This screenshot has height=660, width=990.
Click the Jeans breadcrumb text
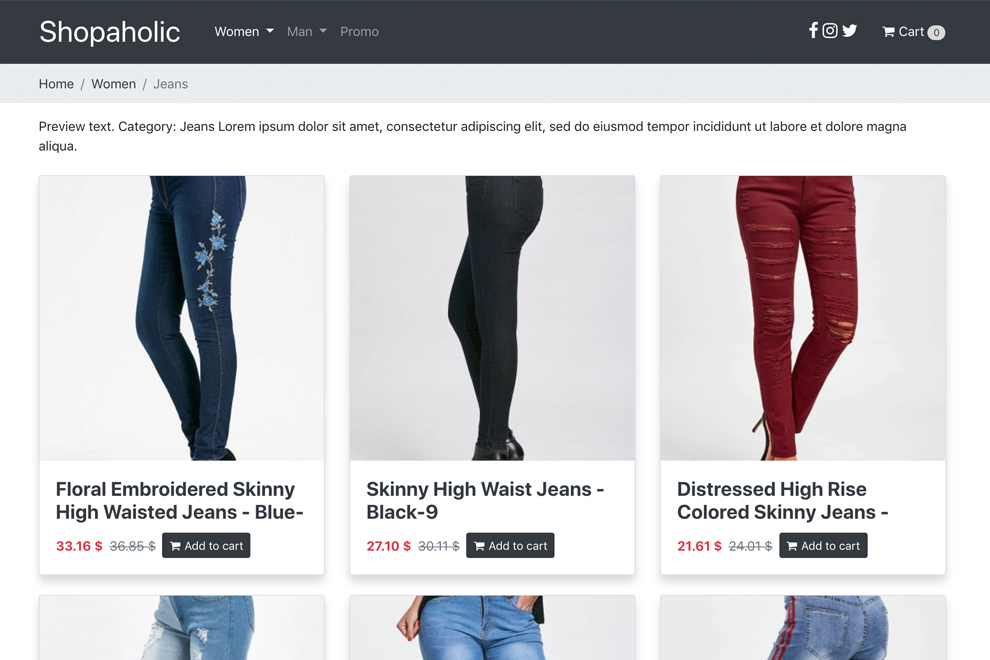[170, 84]
